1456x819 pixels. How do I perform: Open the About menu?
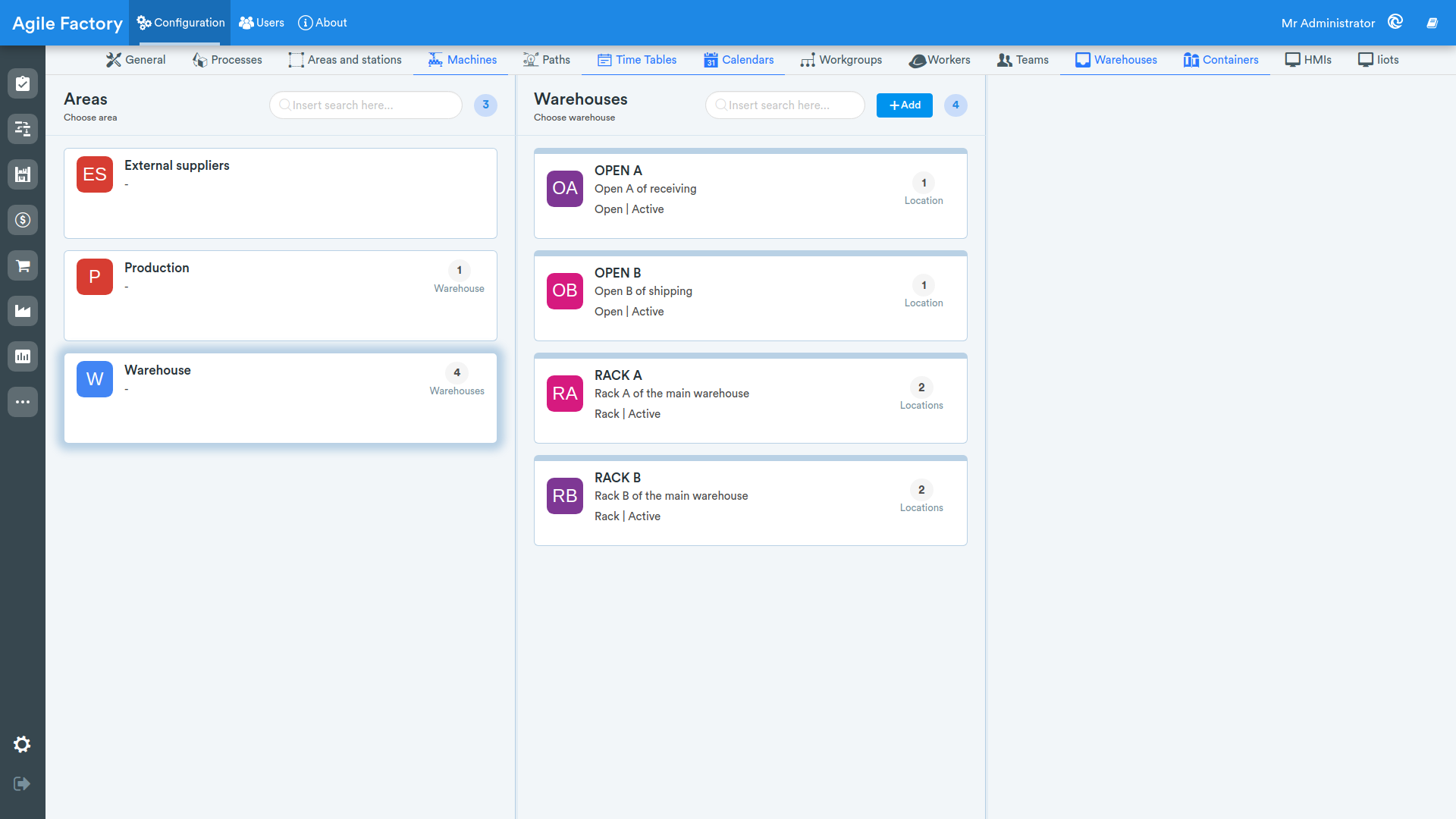[322, 23]
